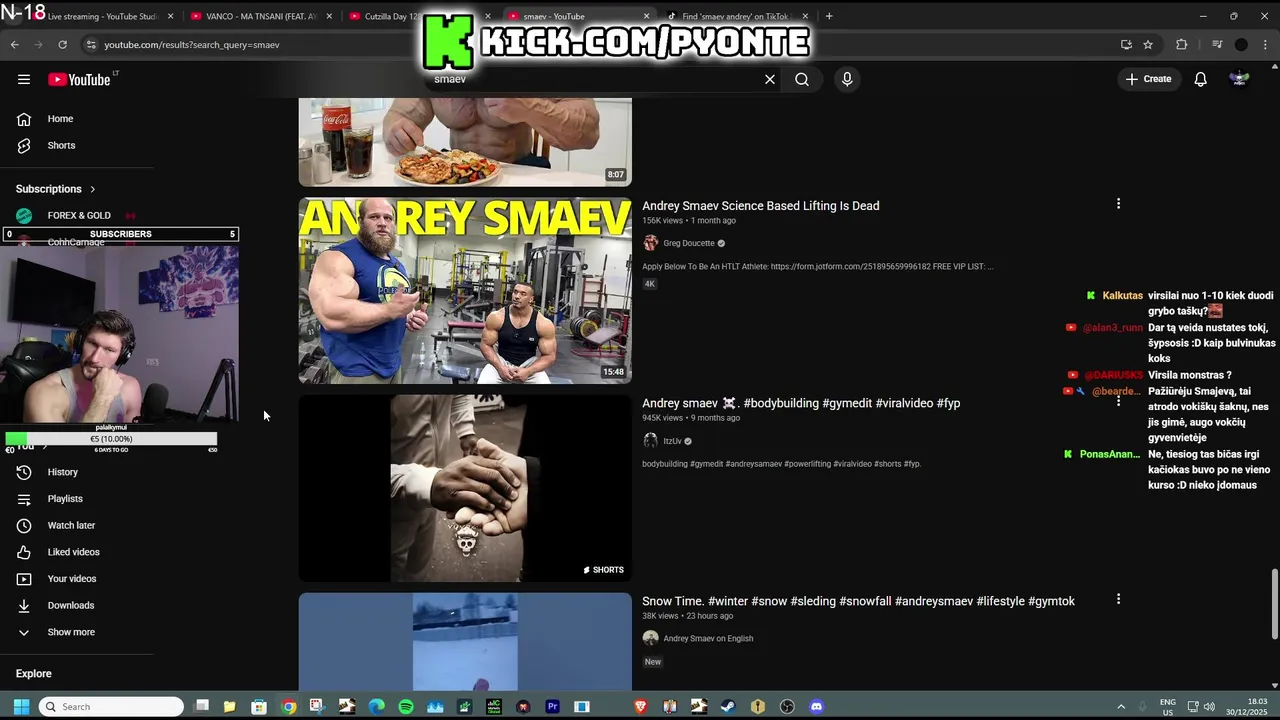
Task: Open YouTube notifications bell
Action: pos(1200,79)
